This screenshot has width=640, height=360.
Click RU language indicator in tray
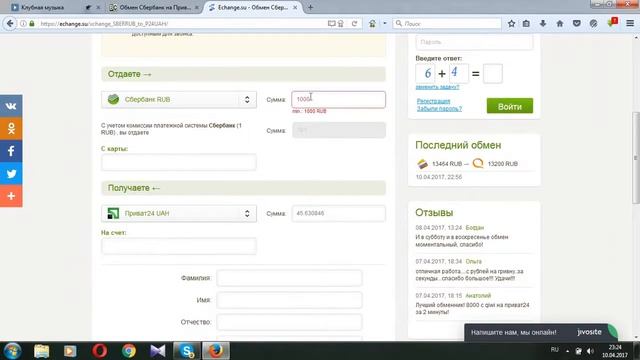tap(554, 350)
